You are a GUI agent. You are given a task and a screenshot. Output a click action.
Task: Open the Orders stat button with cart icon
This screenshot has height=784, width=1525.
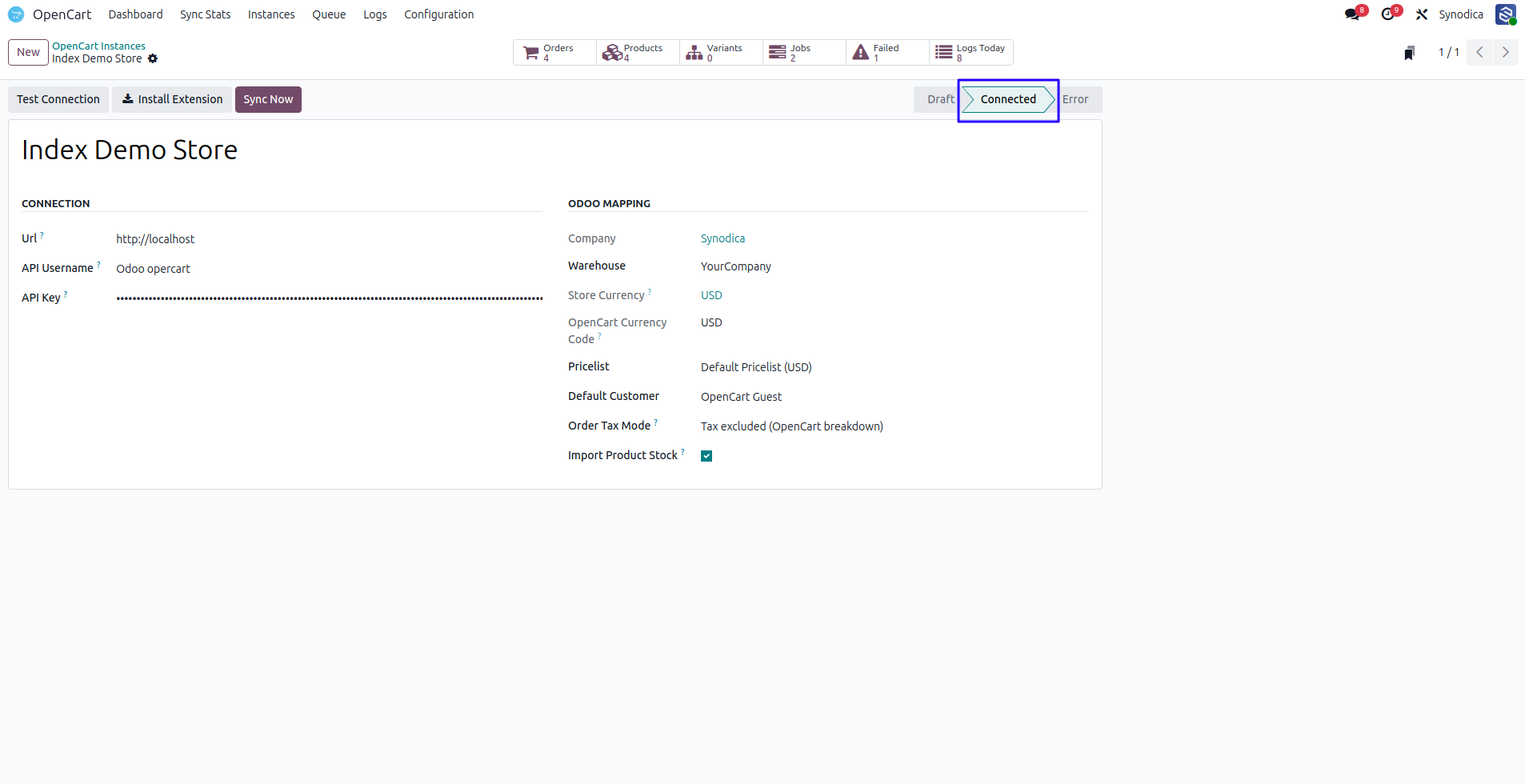click(554, 52)
